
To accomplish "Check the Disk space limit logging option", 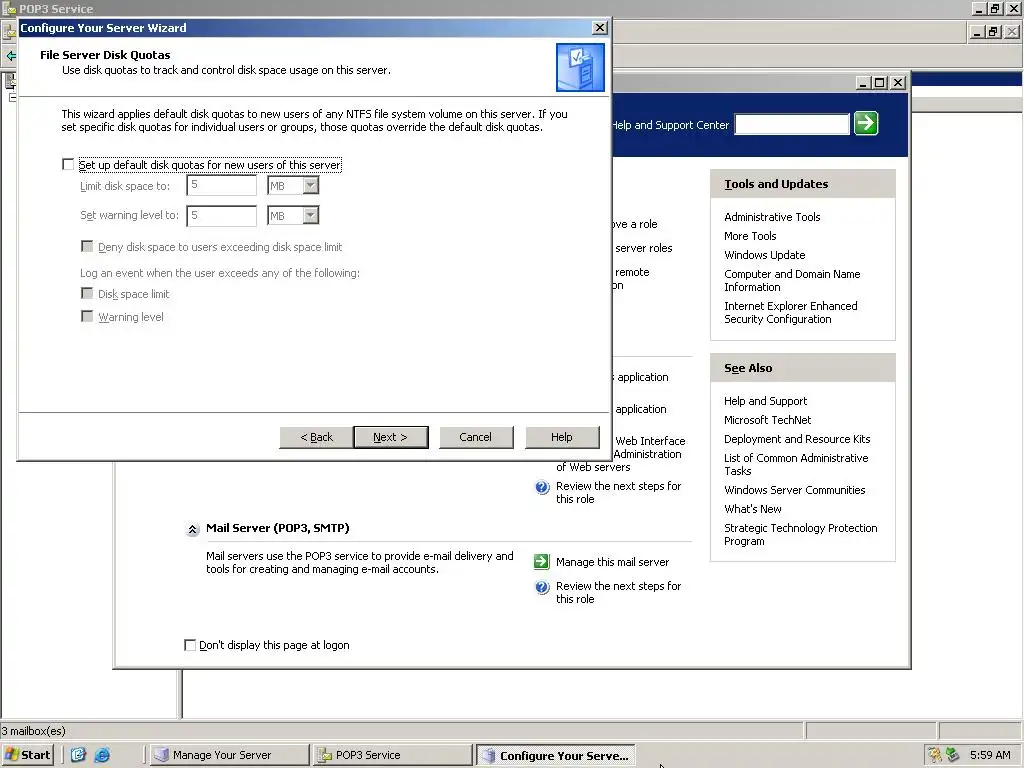I will pyautogui.click(x=87, y=293).
